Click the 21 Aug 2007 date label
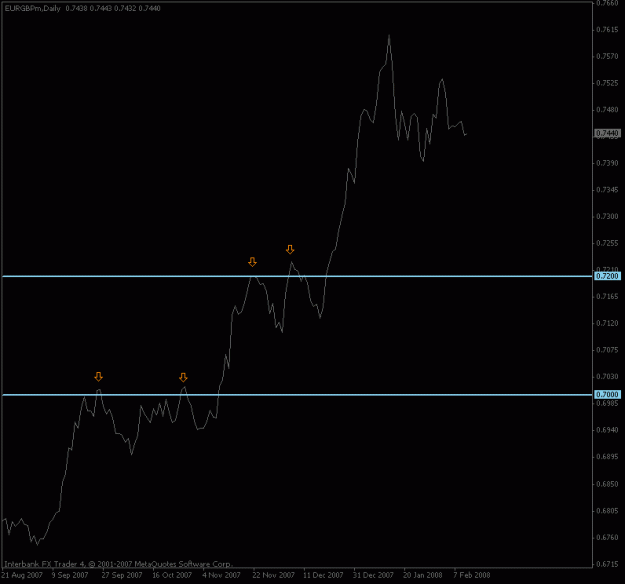The width and height of the screenshot is (625, 584). (22, 575)
